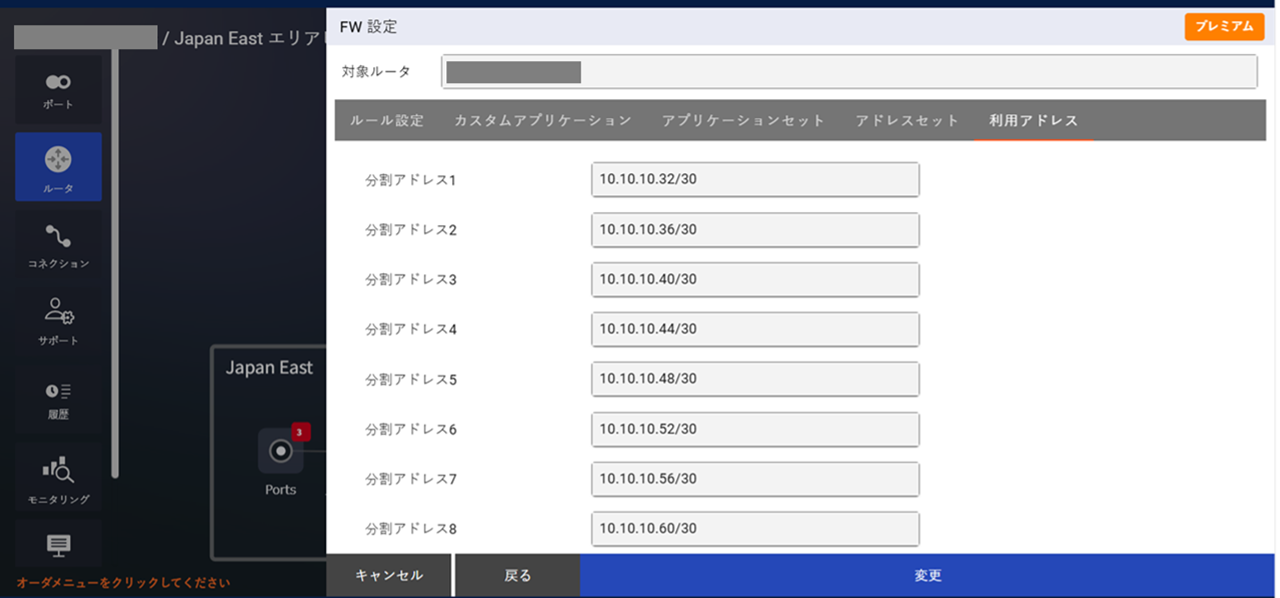This screenshot has height=598, width=1280.
Task: Open the ポート sidebar icon
Action: [x=58, y=89]
